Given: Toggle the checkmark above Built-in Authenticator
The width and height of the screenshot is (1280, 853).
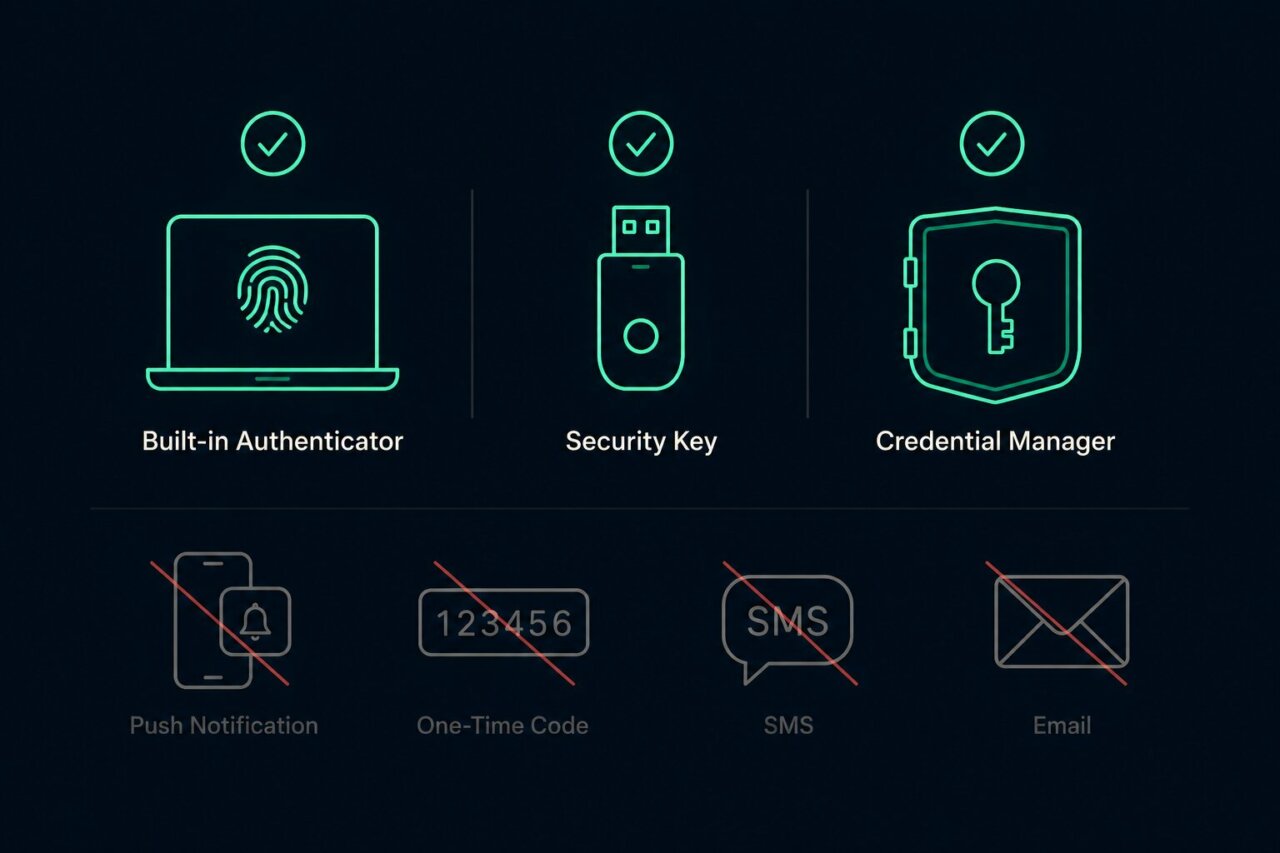Looking at the screenshot, I should 273,145.
